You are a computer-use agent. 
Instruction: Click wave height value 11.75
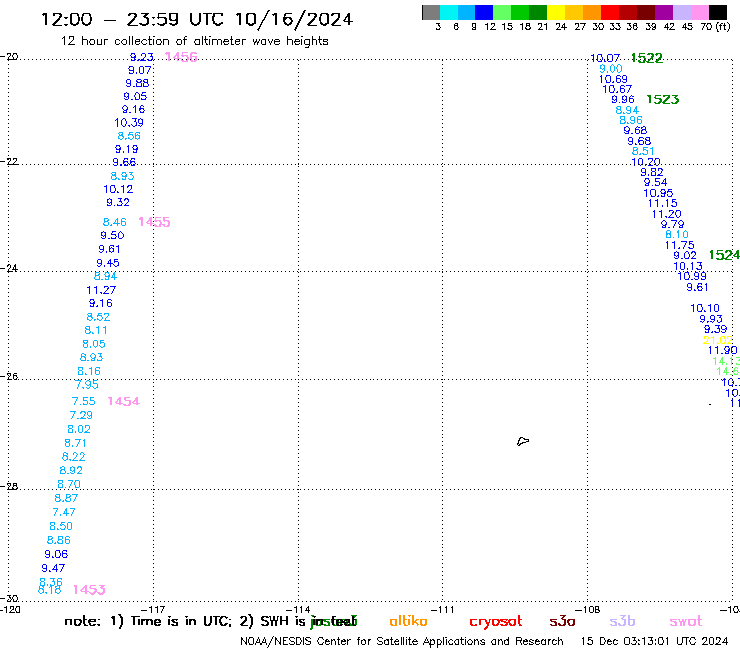[x=680, y=245]
